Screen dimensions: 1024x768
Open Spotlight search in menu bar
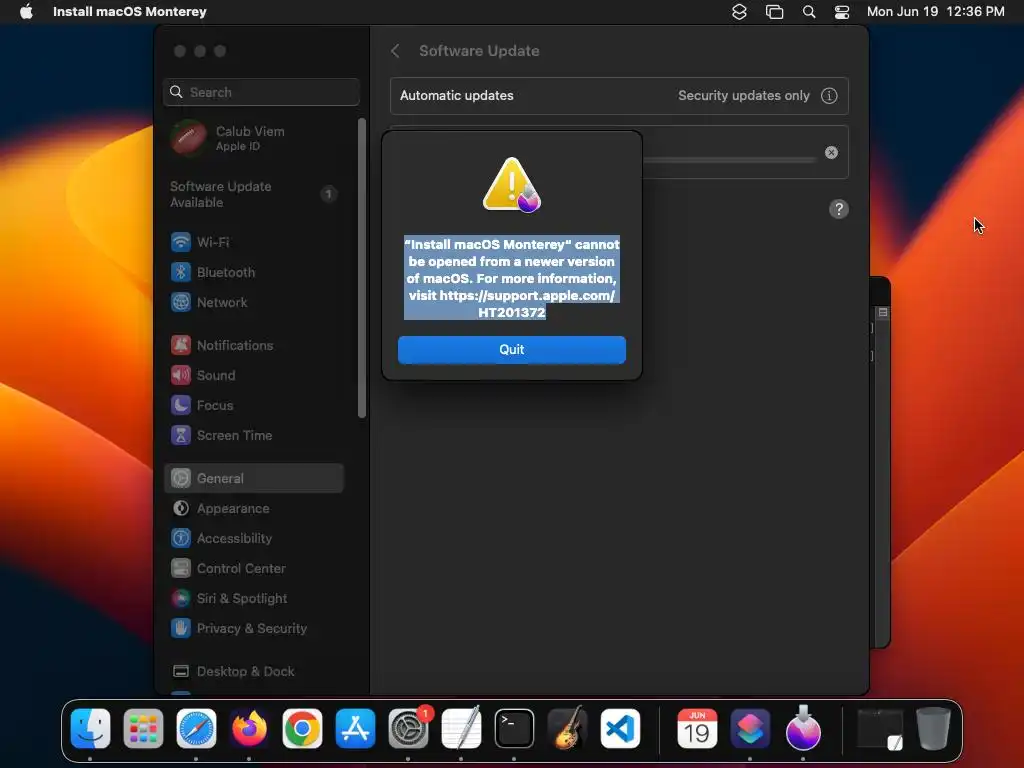pyautogui.click(x=809, y=12)
